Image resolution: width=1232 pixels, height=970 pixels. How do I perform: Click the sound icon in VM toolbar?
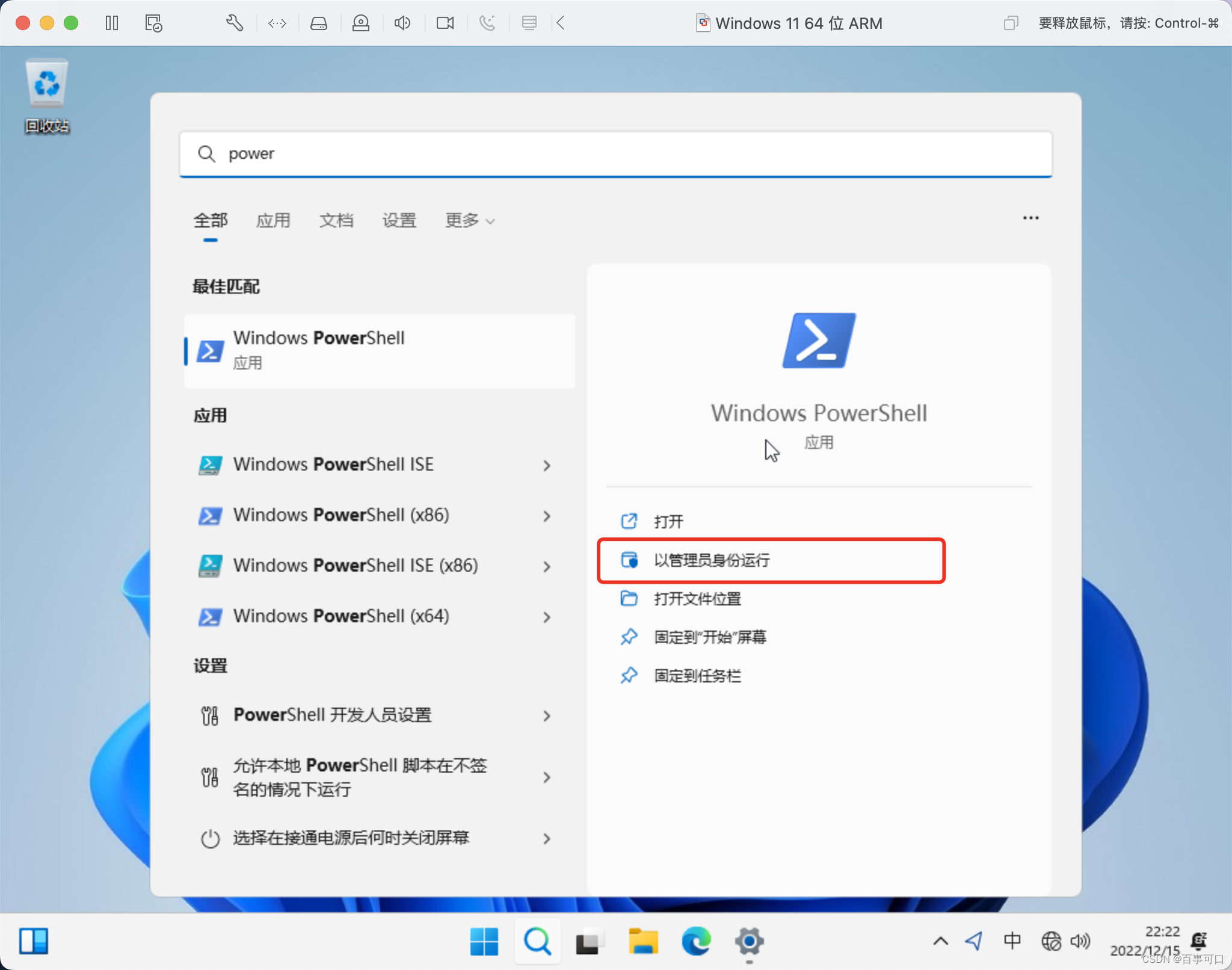pyautogui.click(x=402, y=23)
